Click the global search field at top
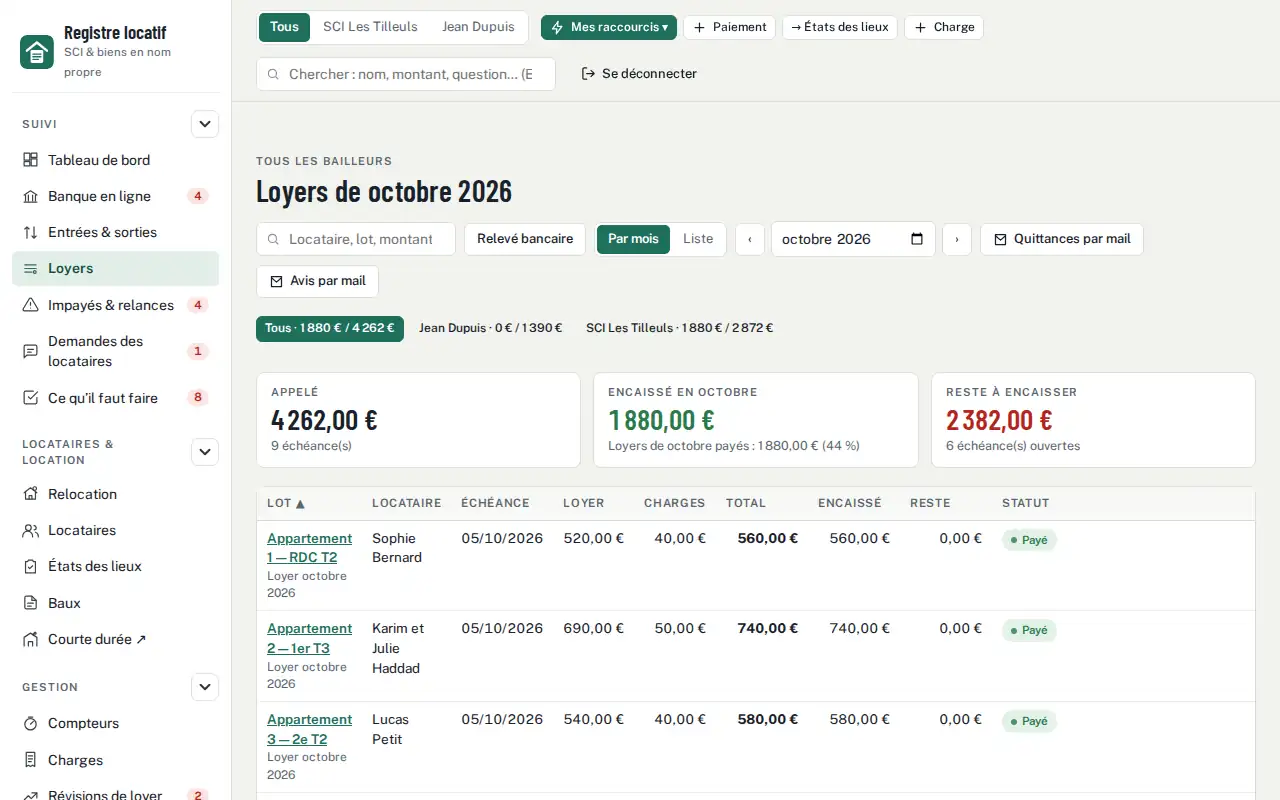 [406, 74]
